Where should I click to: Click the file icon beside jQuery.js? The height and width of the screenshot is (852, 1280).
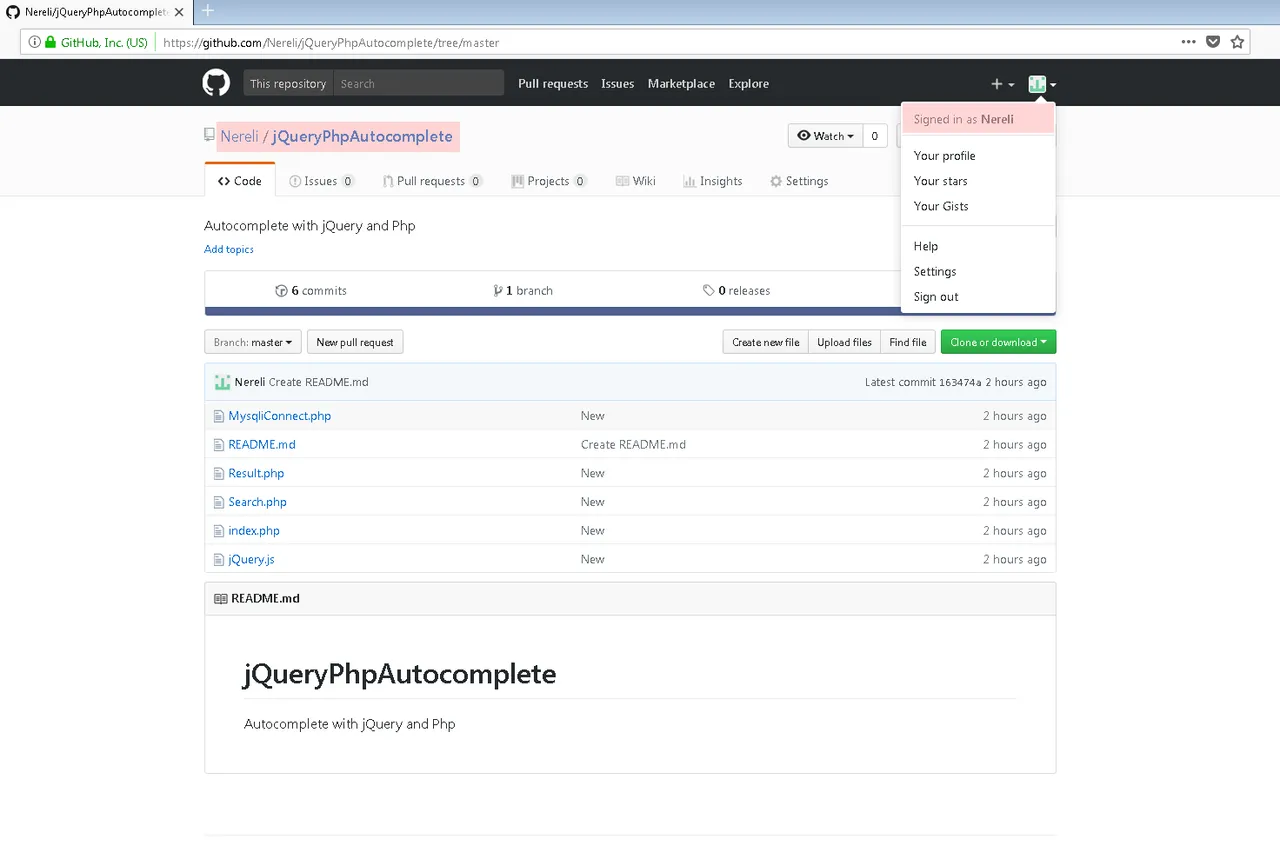click(x=219, y=559)
